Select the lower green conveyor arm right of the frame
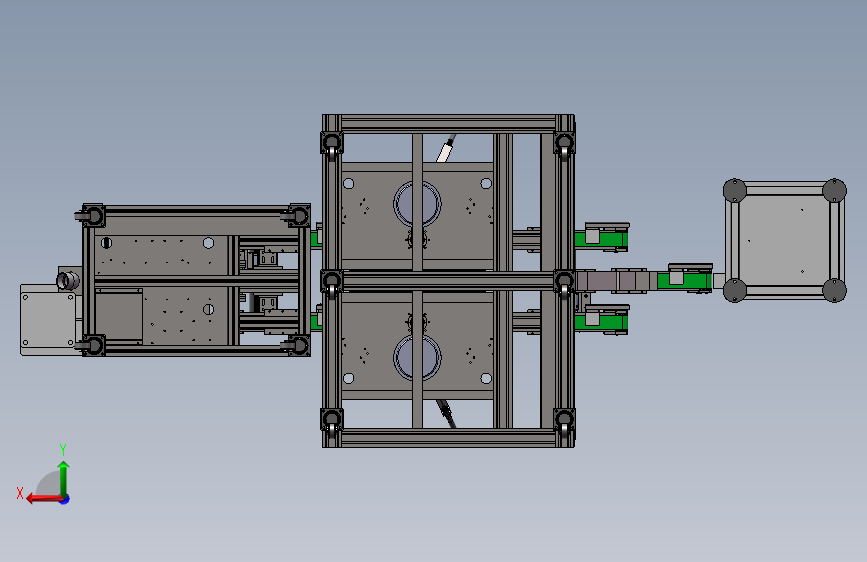 point(602,320)
